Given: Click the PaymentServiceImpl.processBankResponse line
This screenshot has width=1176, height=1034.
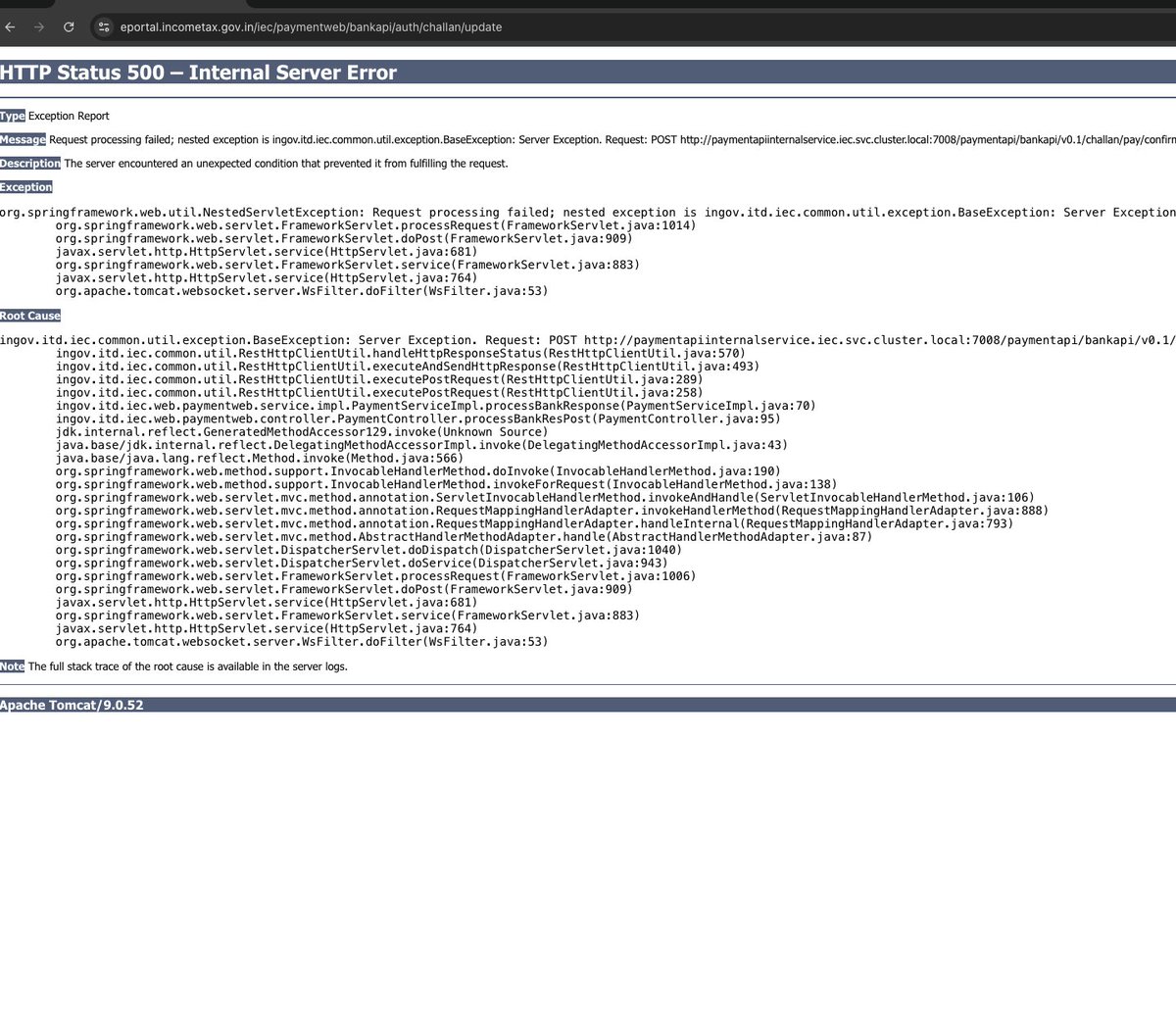Looking at the screenshot, I should click(436, 406).
